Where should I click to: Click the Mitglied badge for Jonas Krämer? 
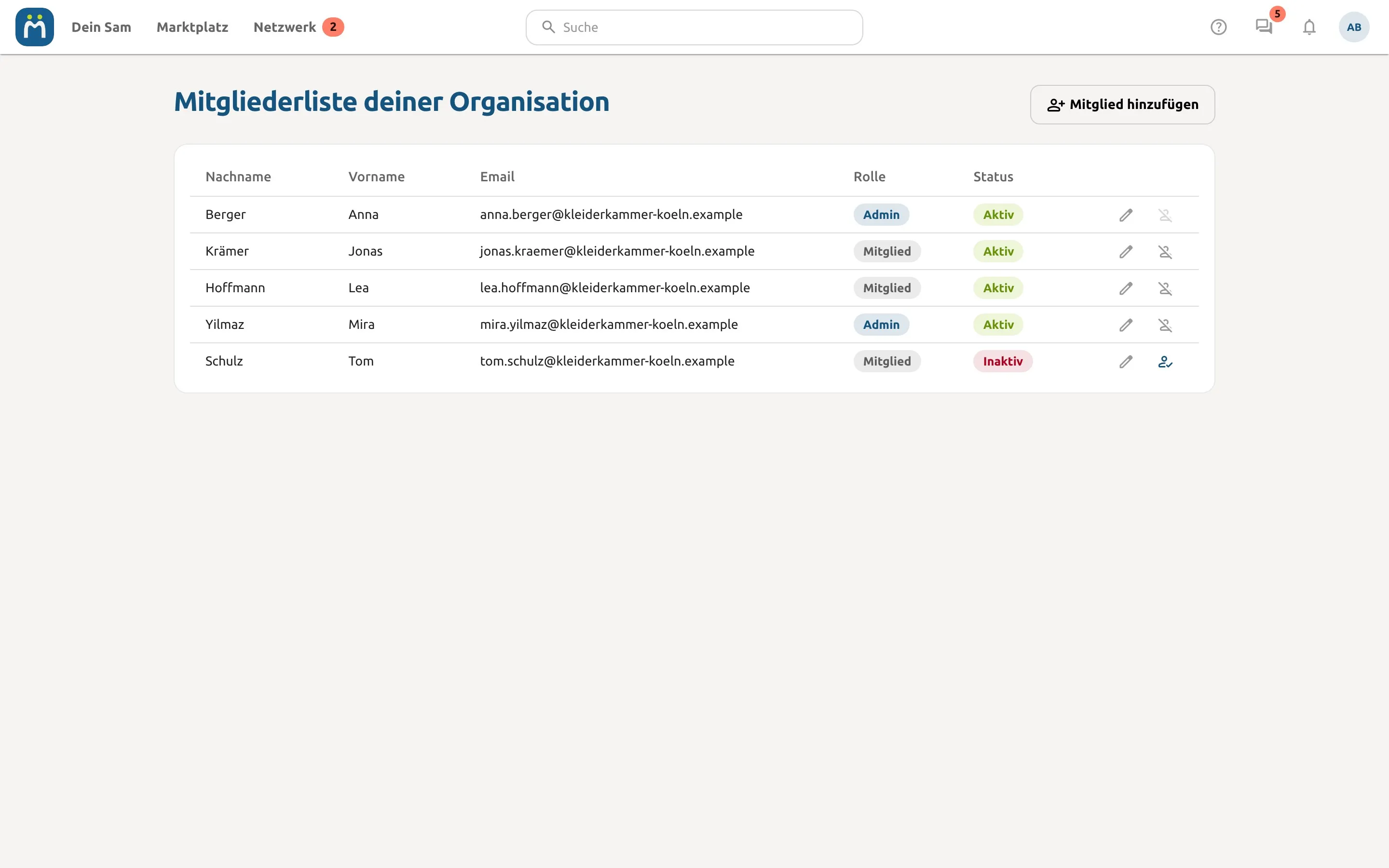(x=887, y=251)
